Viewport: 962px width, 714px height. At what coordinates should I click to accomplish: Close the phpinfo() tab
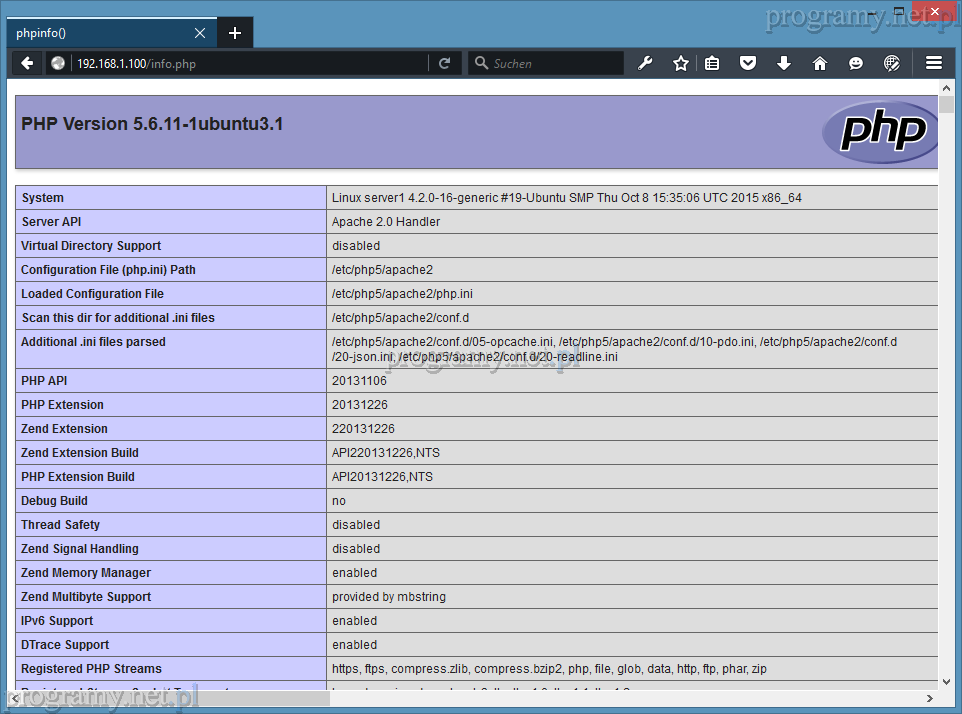coord(200,33)
